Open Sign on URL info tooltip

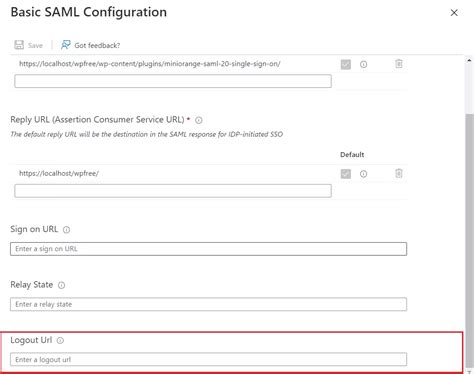[x=67, y=230]
